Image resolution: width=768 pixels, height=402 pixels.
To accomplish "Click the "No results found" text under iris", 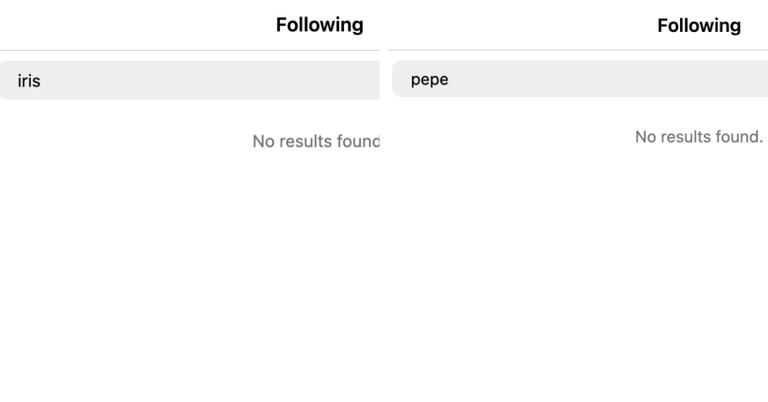I will tap(316, 141).
